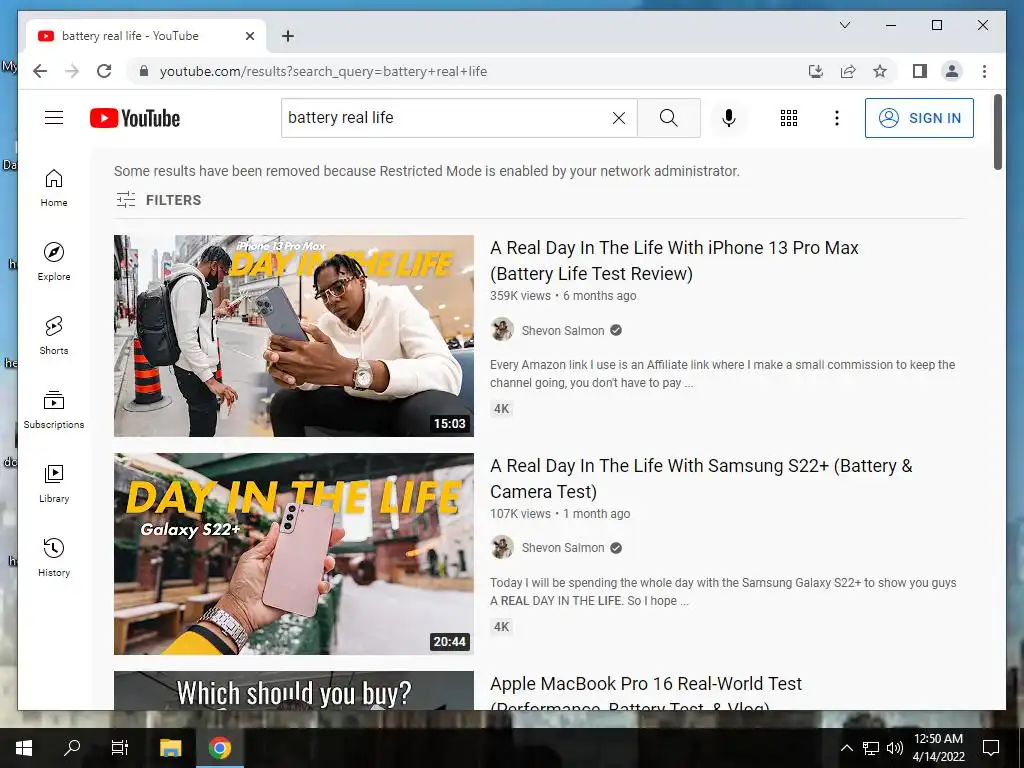This screenshot has width=1024, height=768.
Task: Click the SIGN IN button
Action: tap(919, 118)
